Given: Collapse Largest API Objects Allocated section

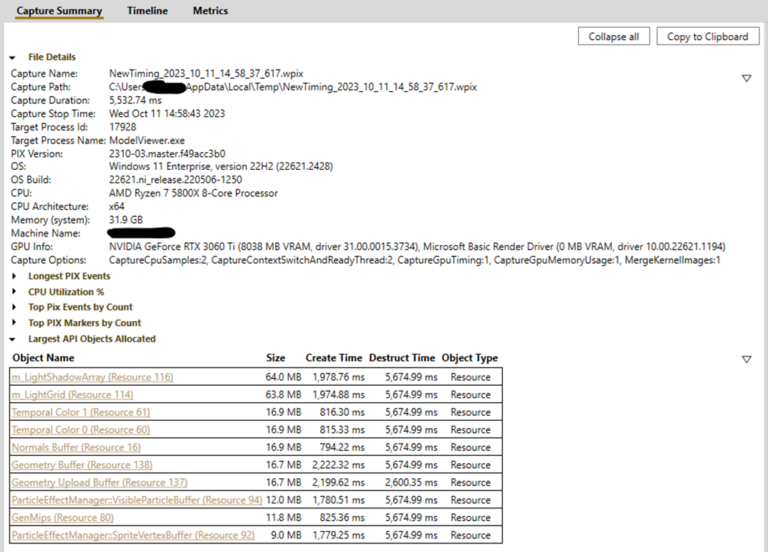Looking at the screenshot, I should tap(14, 339).
